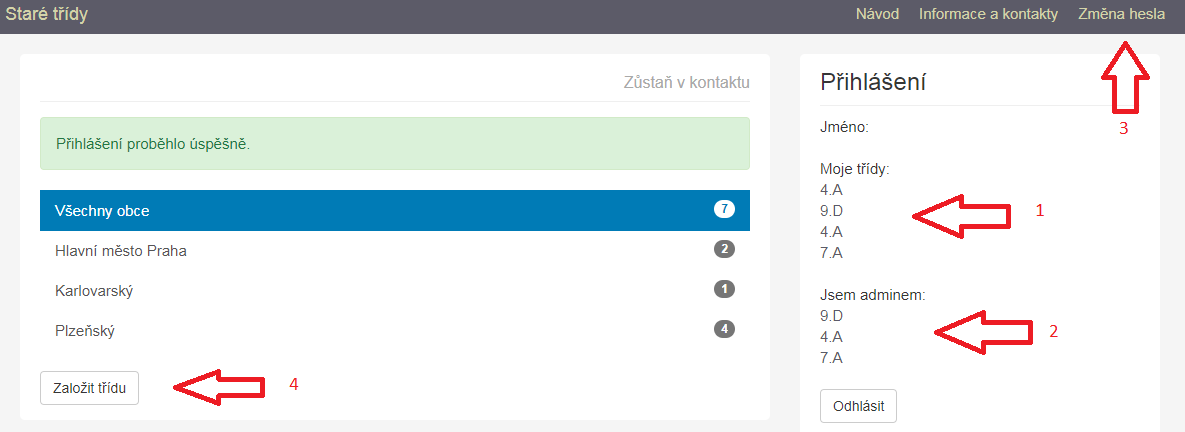Open the Návod menu item
The width and height of the screenshot is (1185, 432).
877,14
